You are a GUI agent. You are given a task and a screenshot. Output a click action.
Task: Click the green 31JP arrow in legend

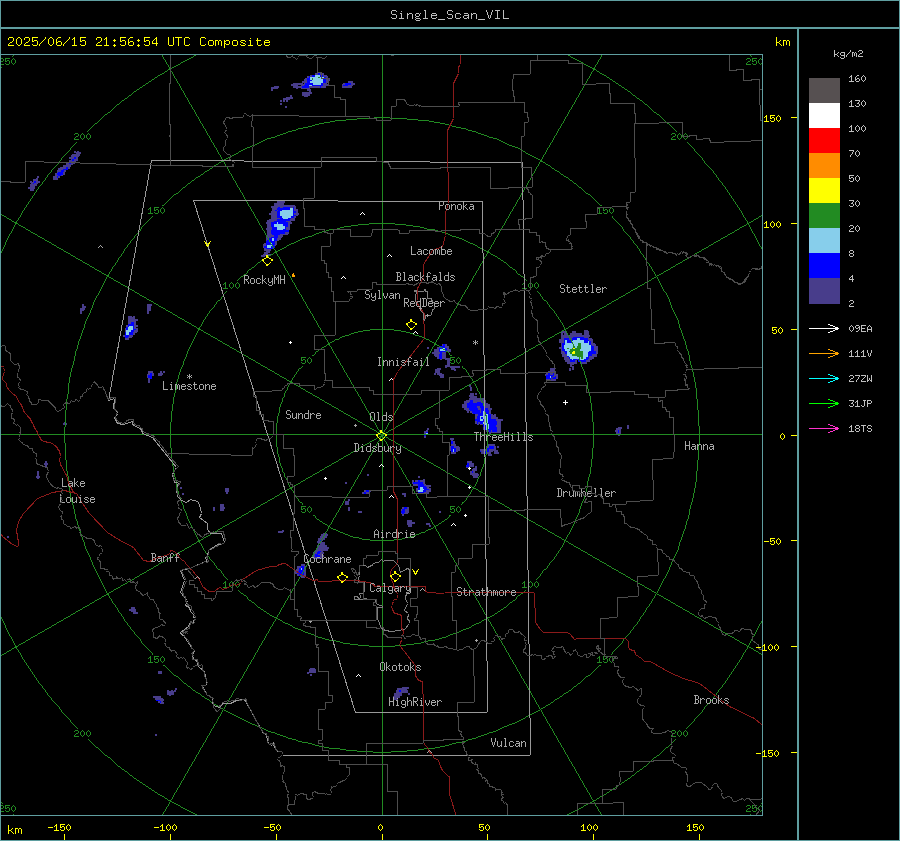point(824,404)
